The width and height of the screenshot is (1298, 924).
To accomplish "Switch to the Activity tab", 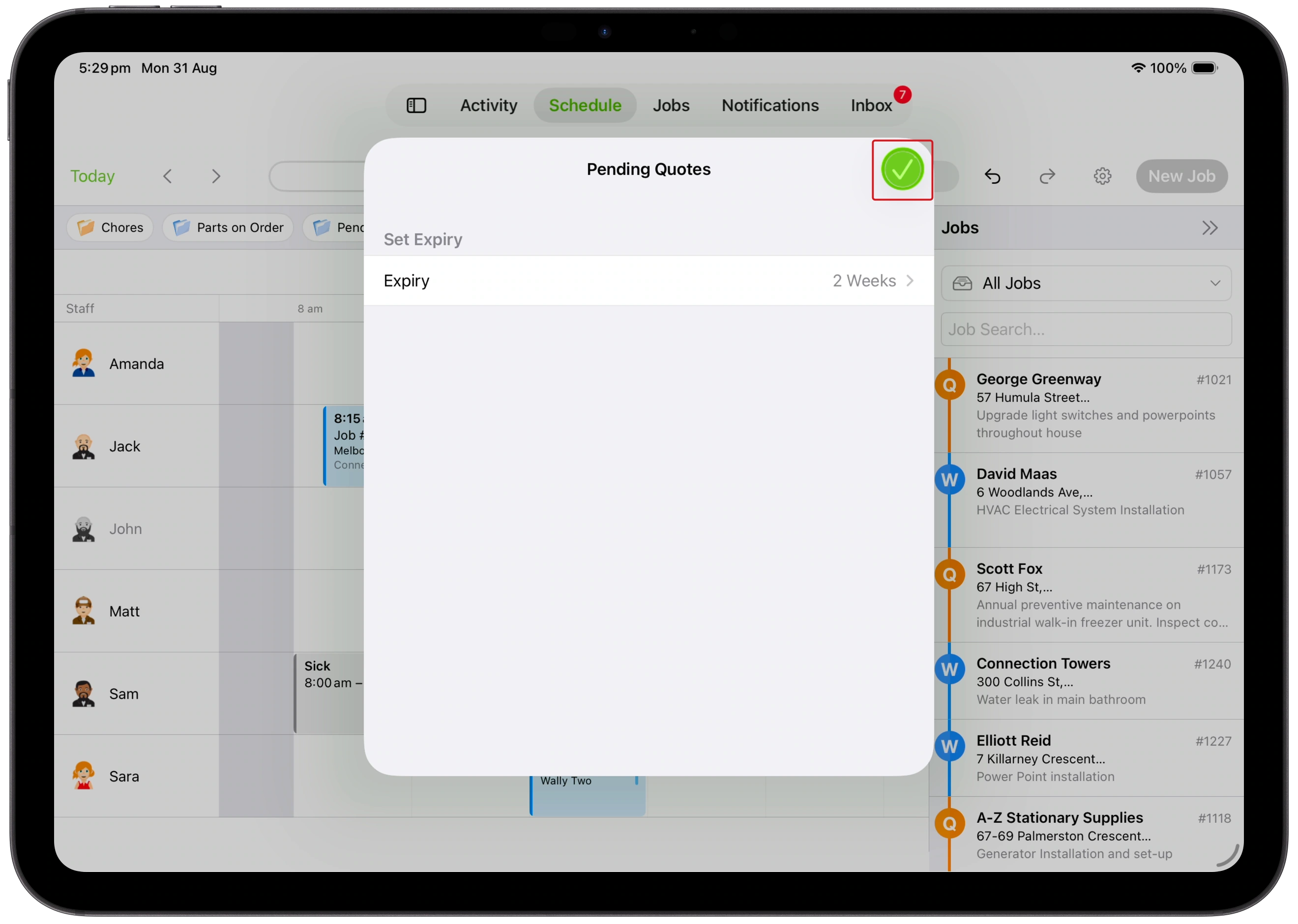I will (488, 106).
